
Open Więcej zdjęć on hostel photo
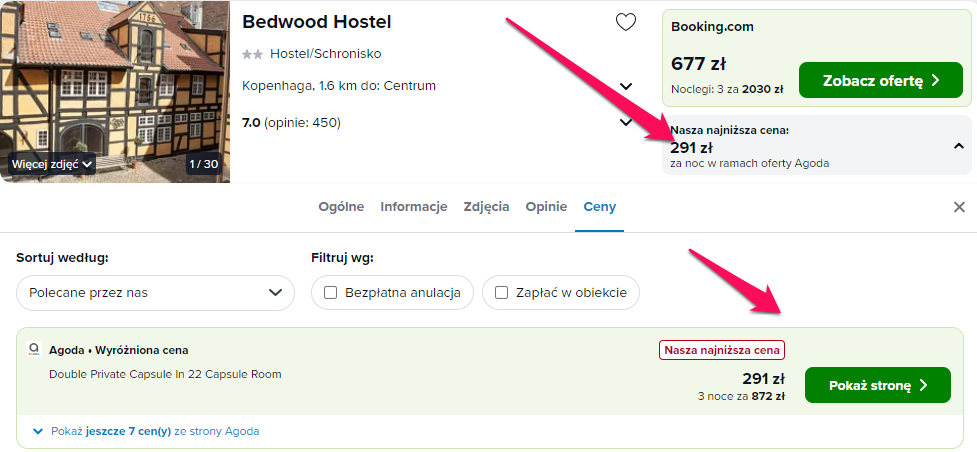pos(52,164)
